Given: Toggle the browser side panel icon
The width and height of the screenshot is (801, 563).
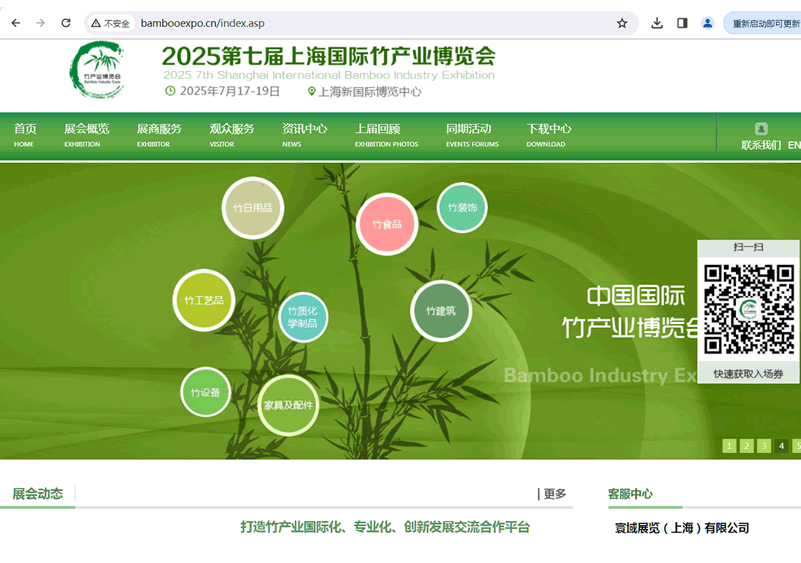Looking at the screenshot, I should tap(682, 23).
